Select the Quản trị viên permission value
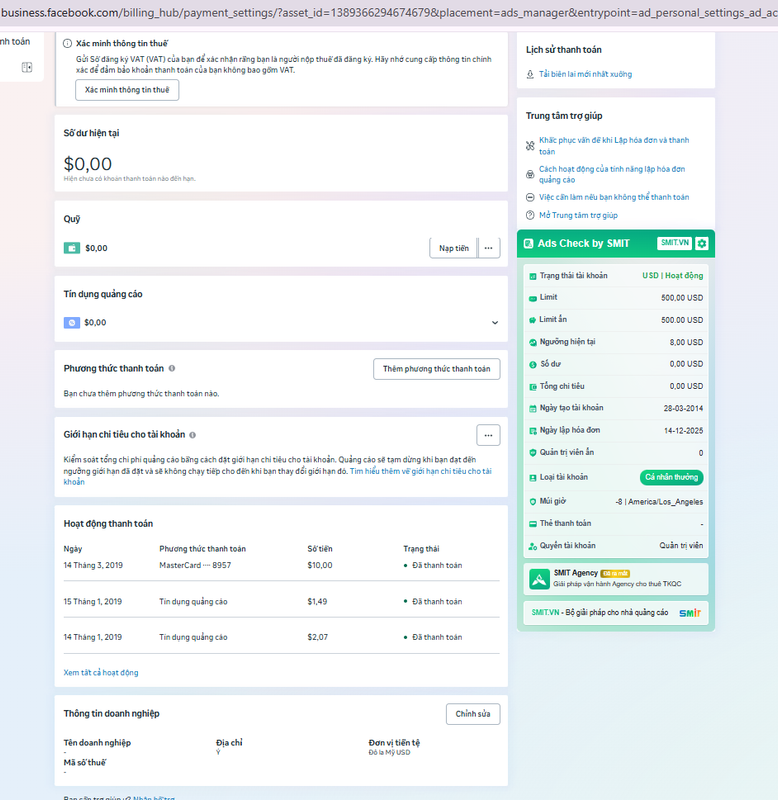 [681, 546]
